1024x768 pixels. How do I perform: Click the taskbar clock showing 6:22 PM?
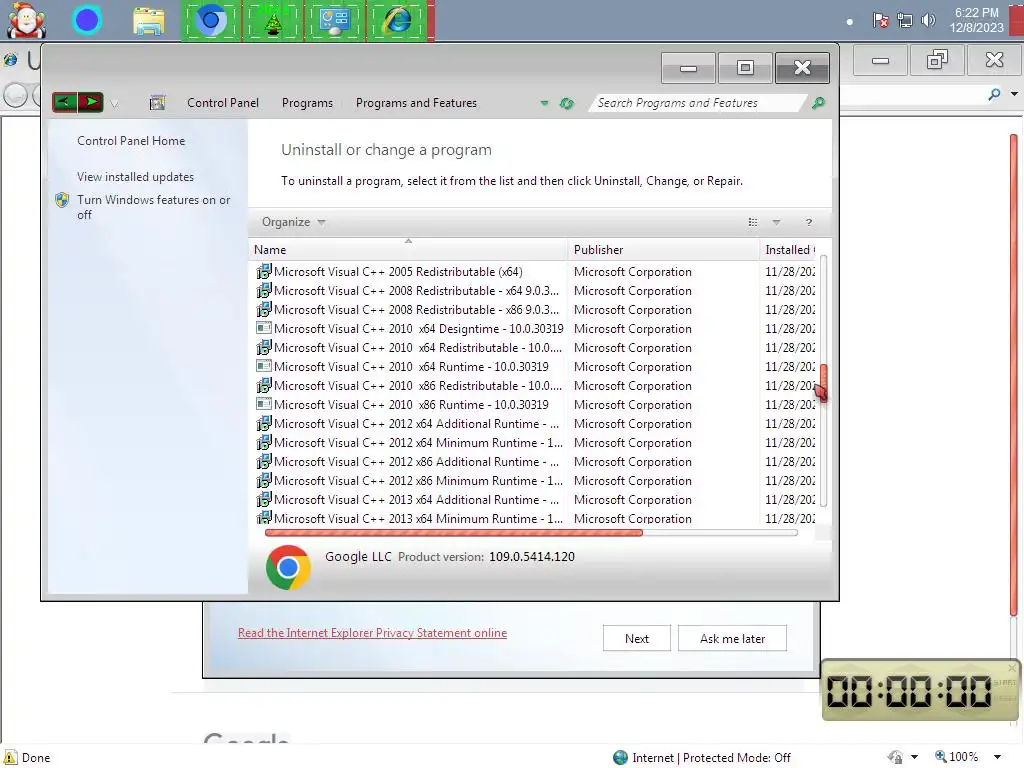pos(976,20)
